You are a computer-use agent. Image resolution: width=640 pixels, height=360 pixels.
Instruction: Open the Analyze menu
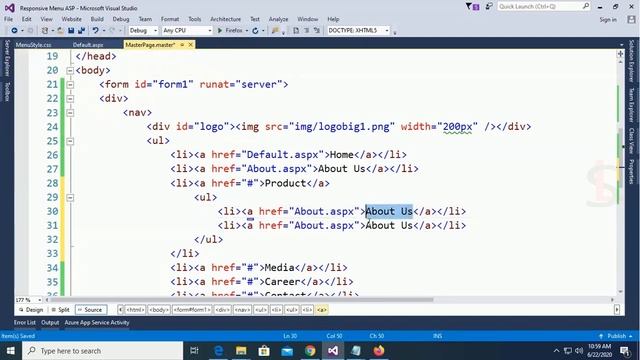click(278, 19)
